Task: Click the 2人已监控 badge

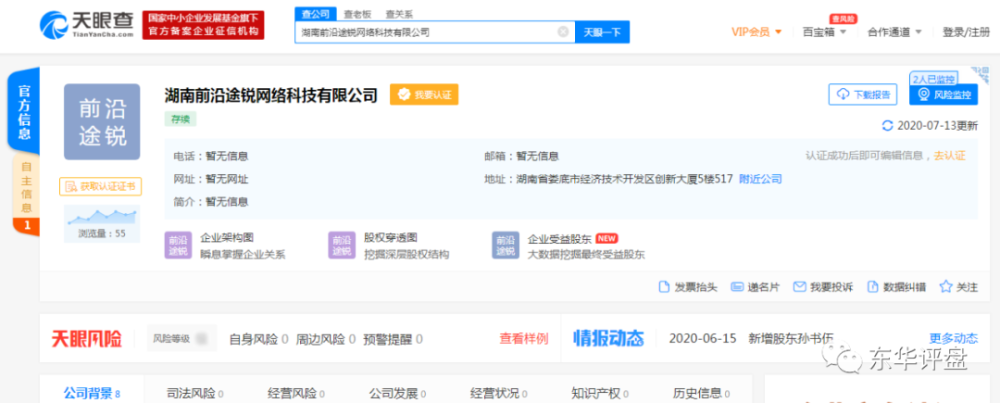Action: point(934,79)
